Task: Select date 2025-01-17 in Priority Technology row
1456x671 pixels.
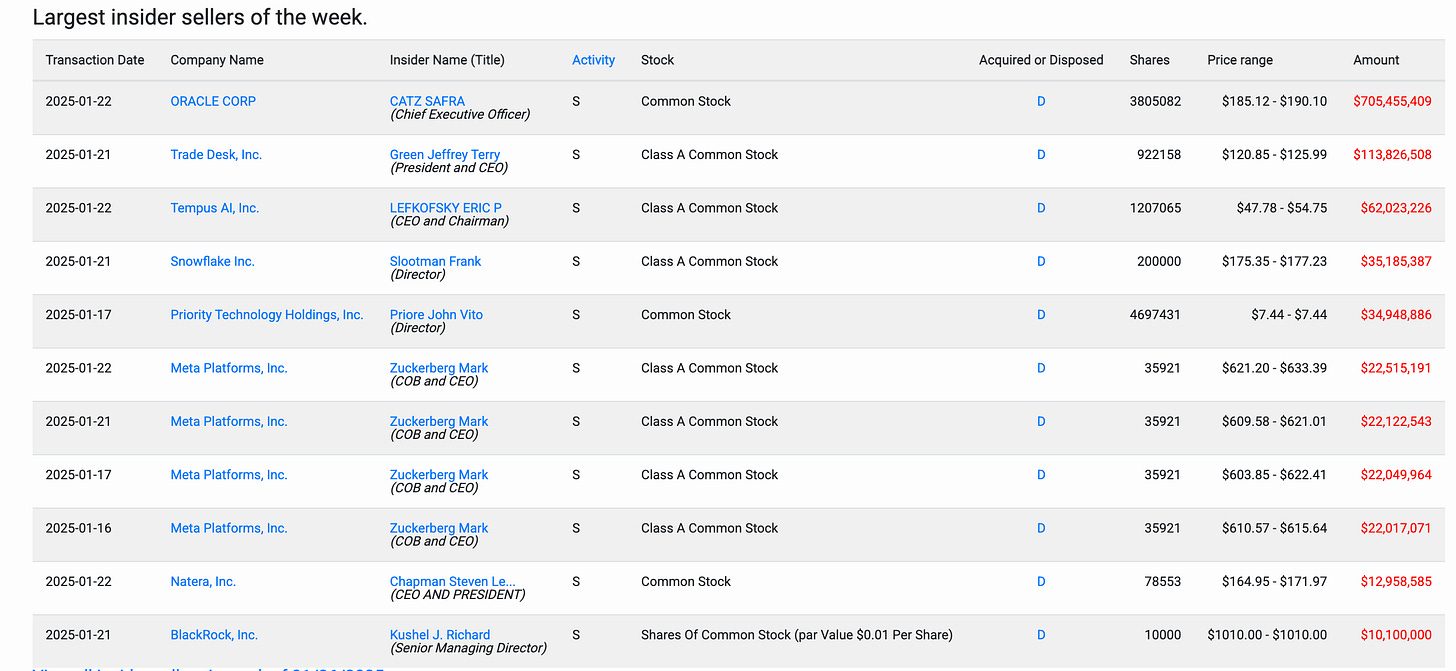Action: pyautogui.click(x=79, y=315)
